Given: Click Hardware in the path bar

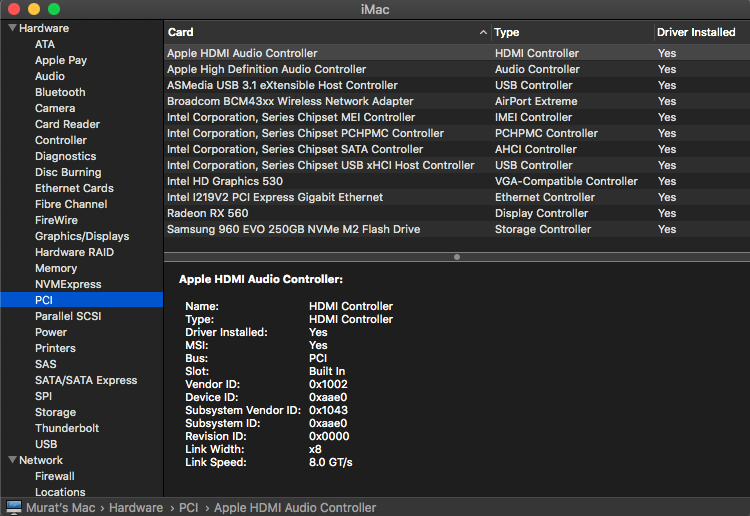Looking at the screenshot, I should click(136, 507).
